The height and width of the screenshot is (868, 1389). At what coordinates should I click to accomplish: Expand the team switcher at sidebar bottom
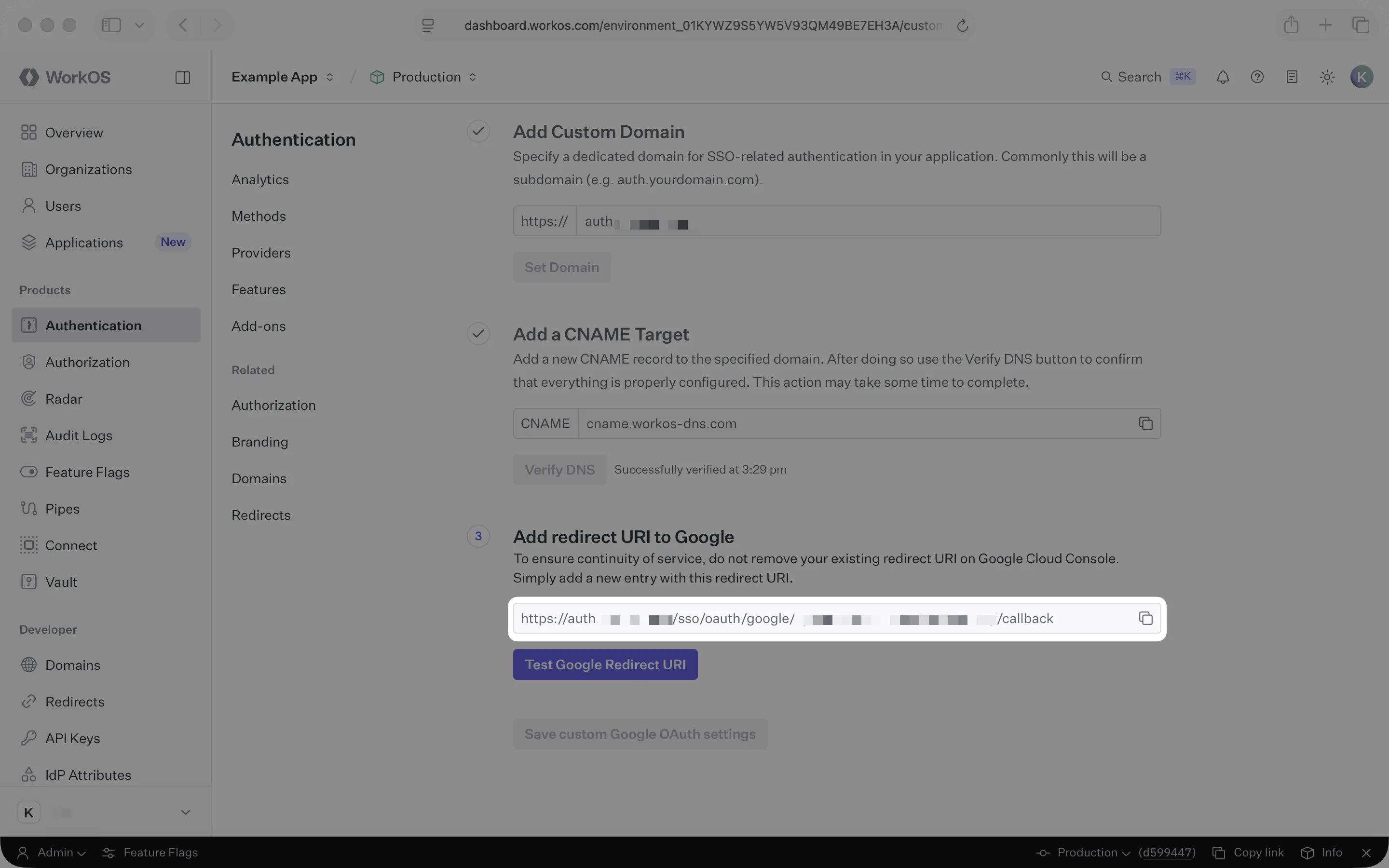106,813
